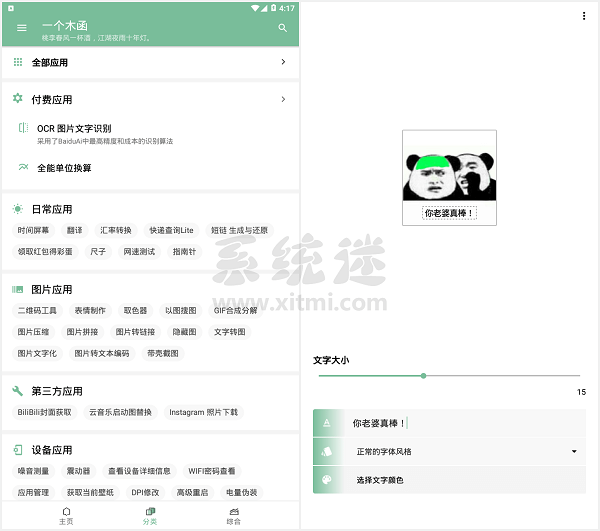Image resolution: width=600 pixels, height=531 pixels.
Task: Open the 带壳截图 chip
Action: (x=163, y=353)
